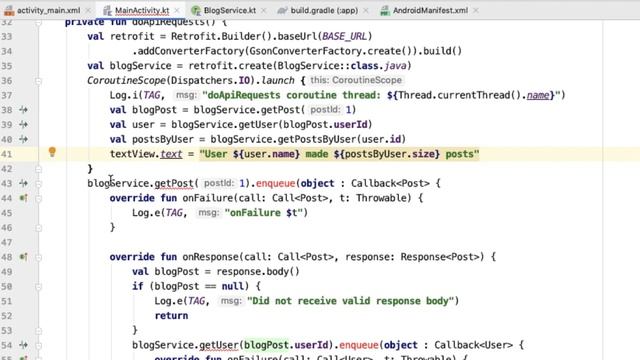Click the suspend call gutter icon on line 40
This screenshot has width=640, height=360.
(23, 139)
